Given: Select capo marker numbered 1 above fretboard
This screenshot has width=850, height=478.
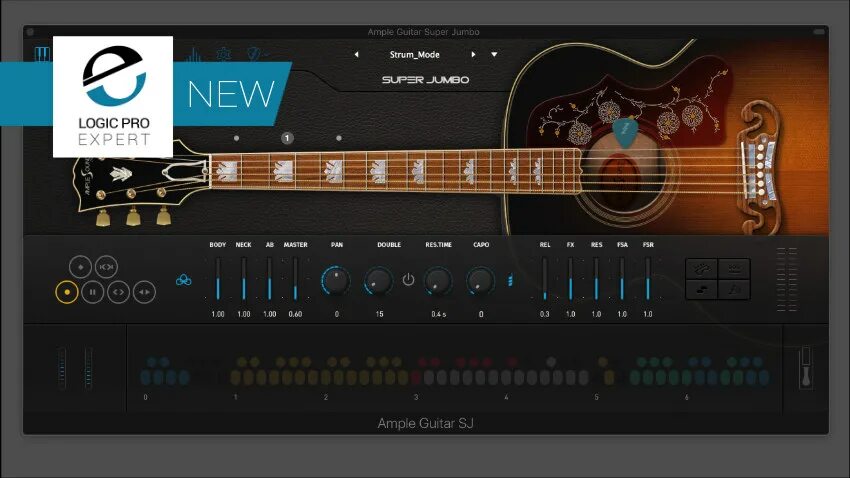Looking at the screenshot, I should coord(287,138).
